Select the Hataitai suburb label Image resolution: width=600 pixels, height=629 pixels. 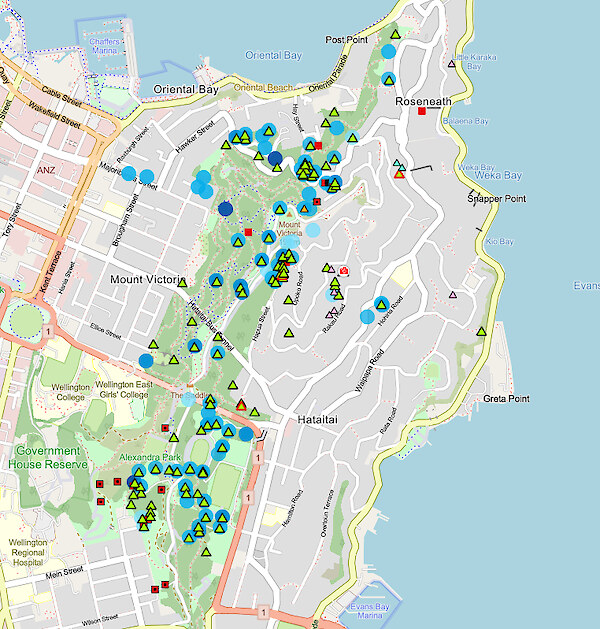(318, 420)
